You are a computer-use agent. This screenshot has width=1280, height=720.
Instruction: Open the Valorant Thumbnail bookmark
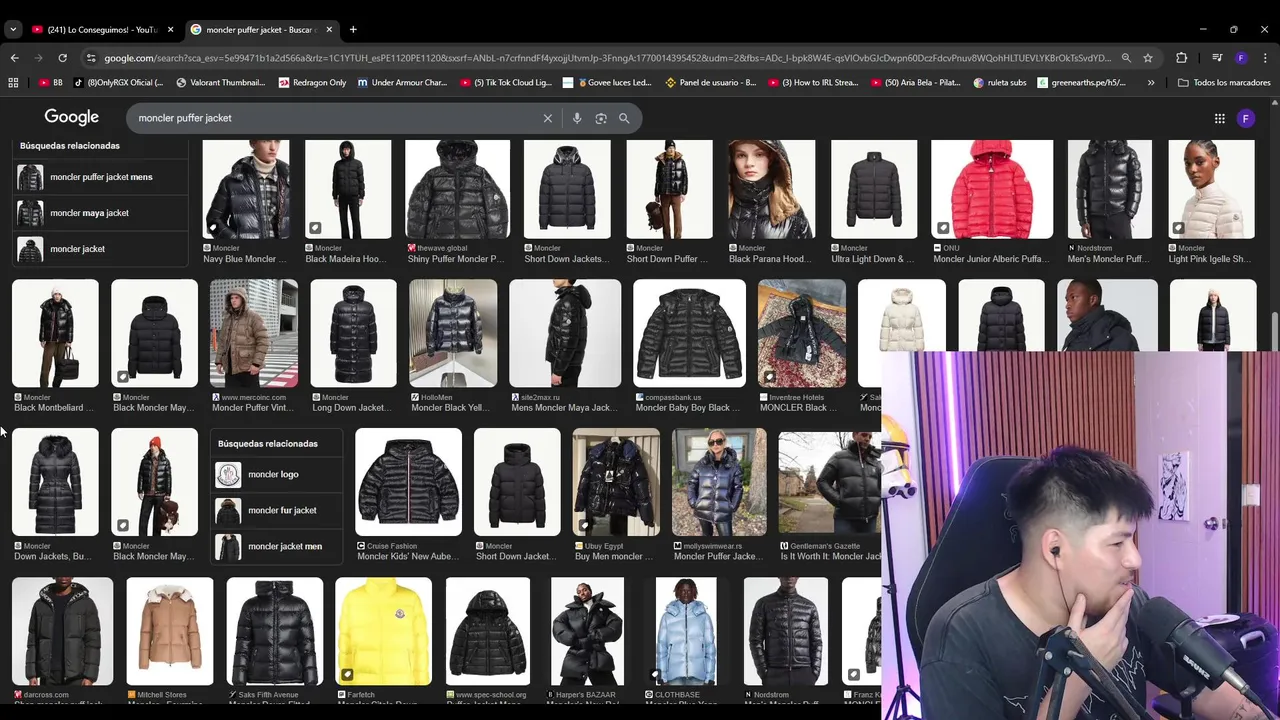coord(223,83)
